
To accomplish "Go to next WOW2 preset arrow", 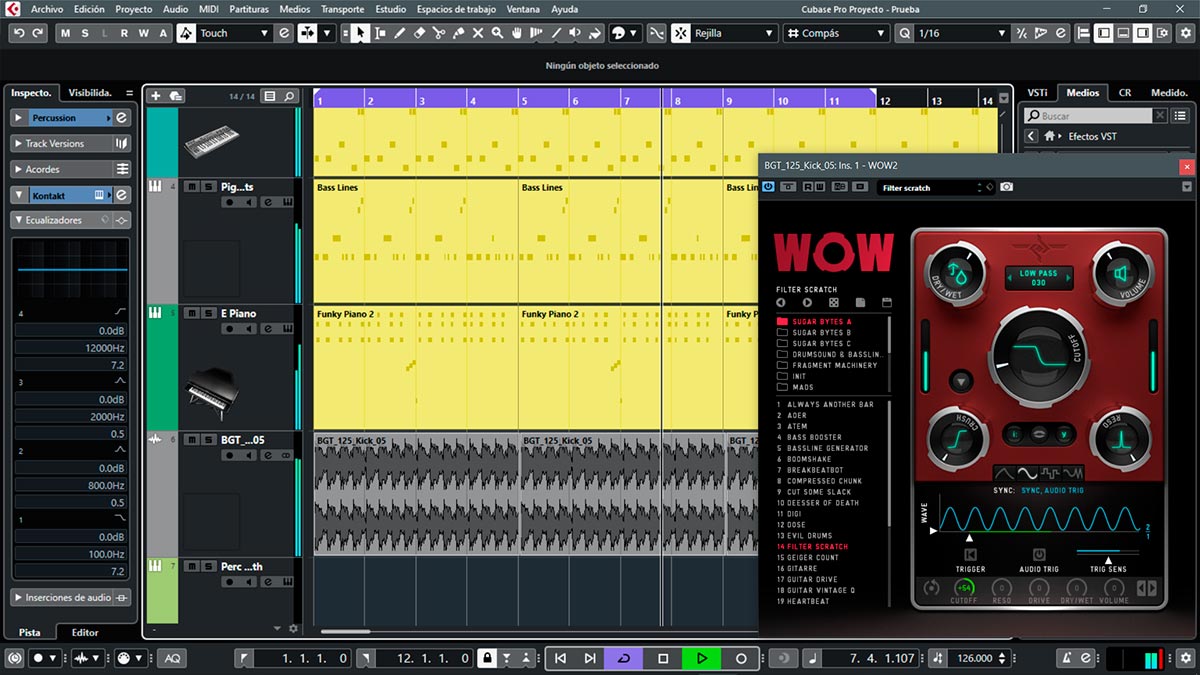I will tap(807, 302).
